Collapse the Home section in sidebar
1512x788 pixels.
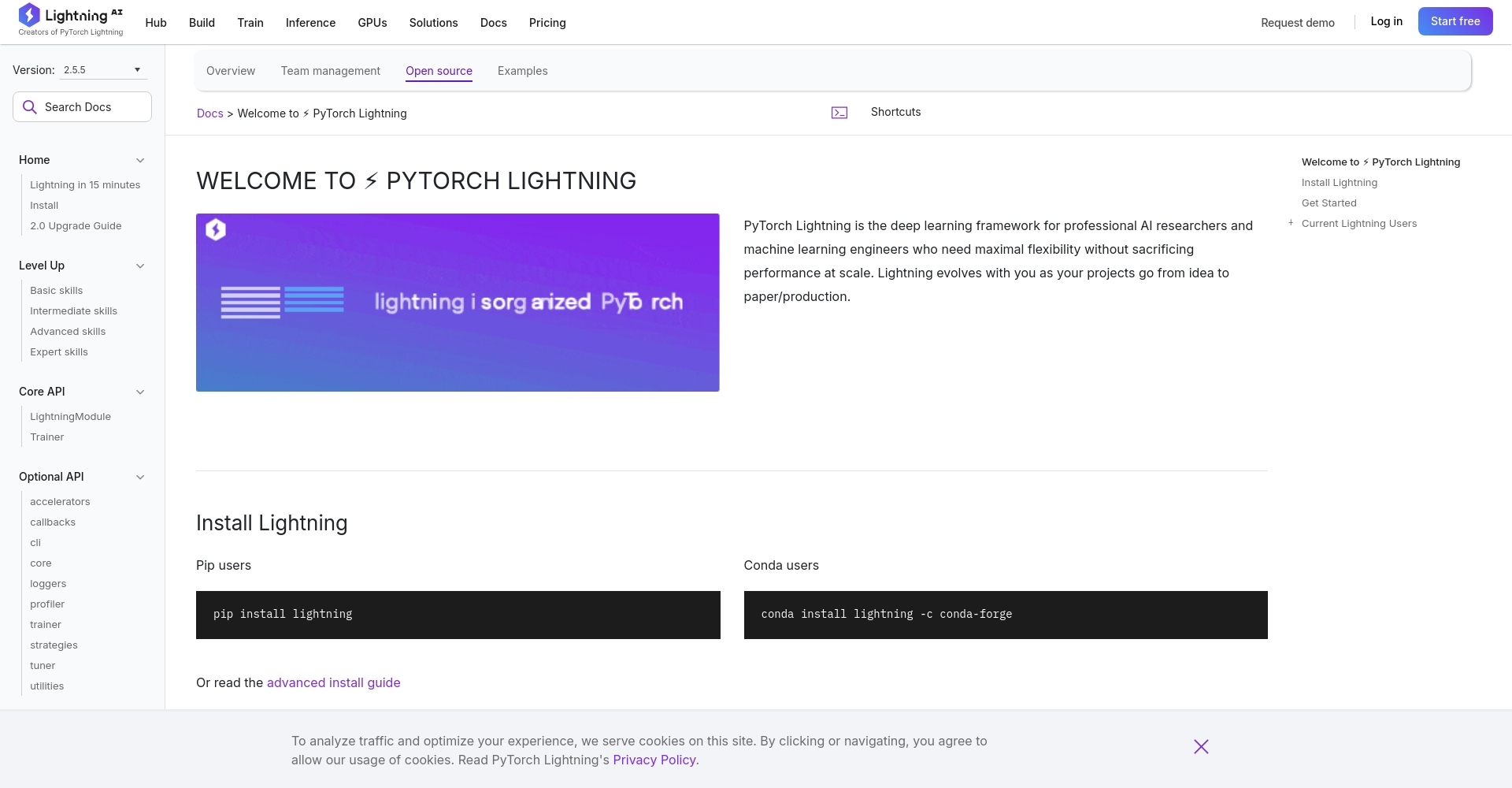tap(140, 160)
